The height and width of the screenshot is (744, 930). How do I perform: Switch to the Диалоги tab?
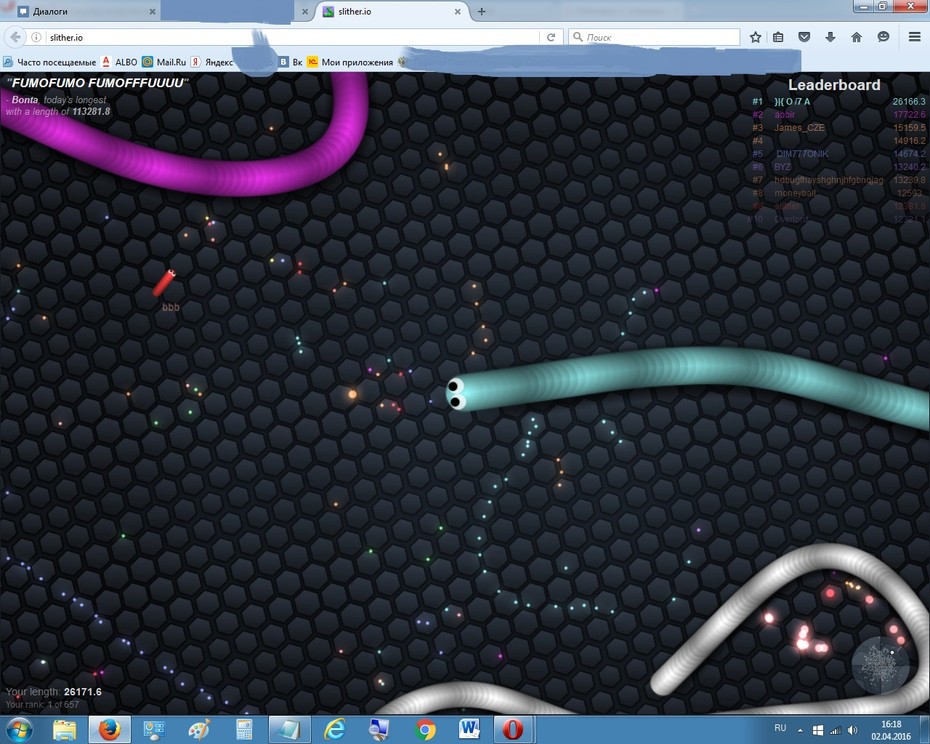pos(86,11)
